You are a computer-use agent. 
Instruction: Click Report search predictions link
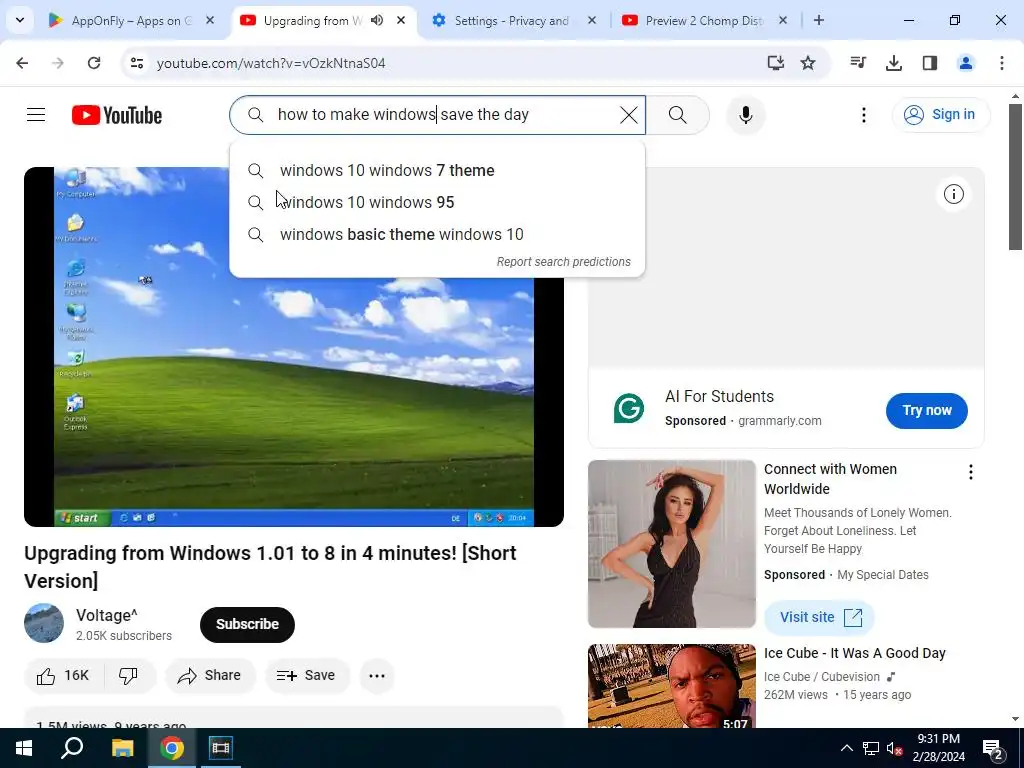[564, 262]
